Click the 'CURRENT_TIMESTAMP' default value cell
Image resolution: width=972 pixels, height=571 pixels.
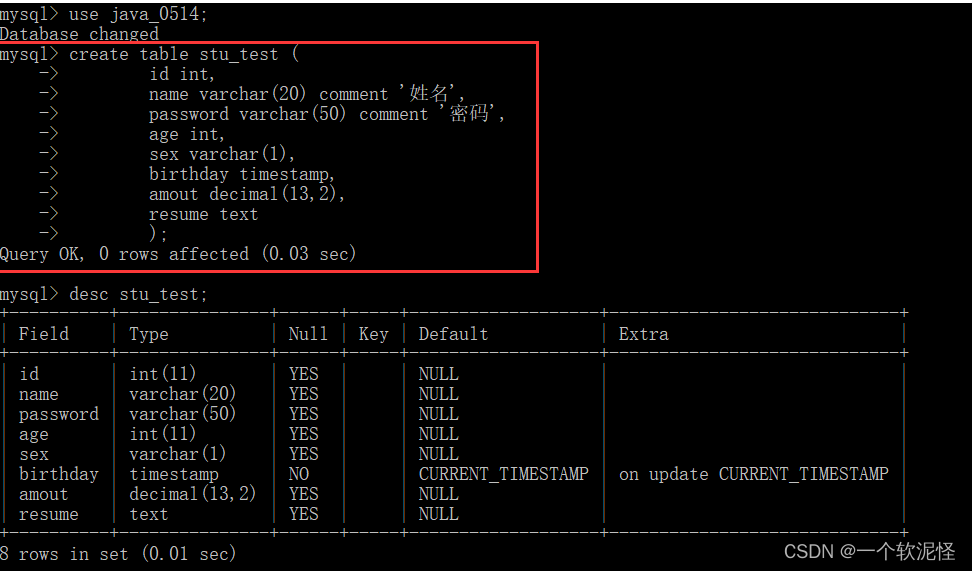(503, 474)
